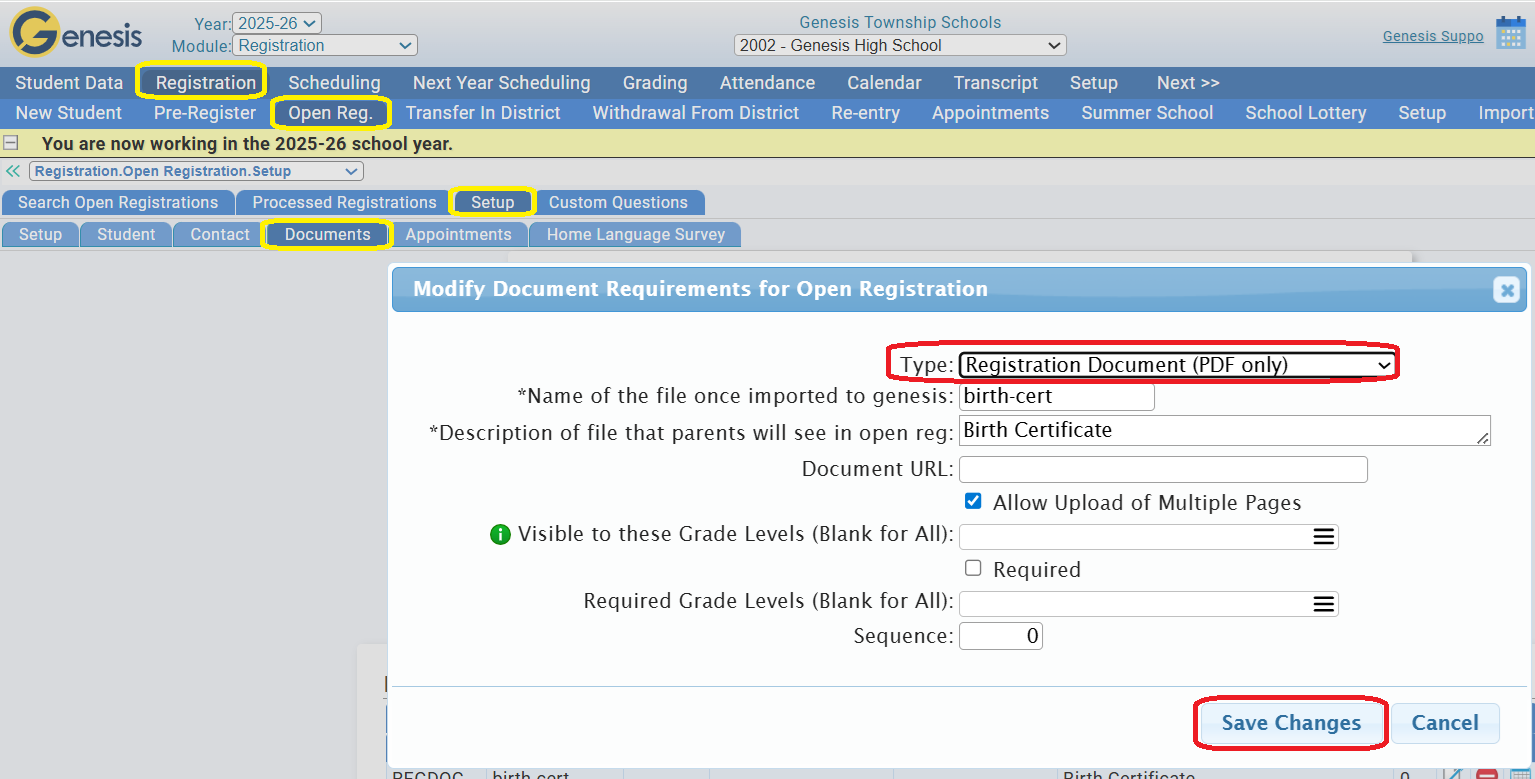Open the document Type dropdown

point(1177,365)
